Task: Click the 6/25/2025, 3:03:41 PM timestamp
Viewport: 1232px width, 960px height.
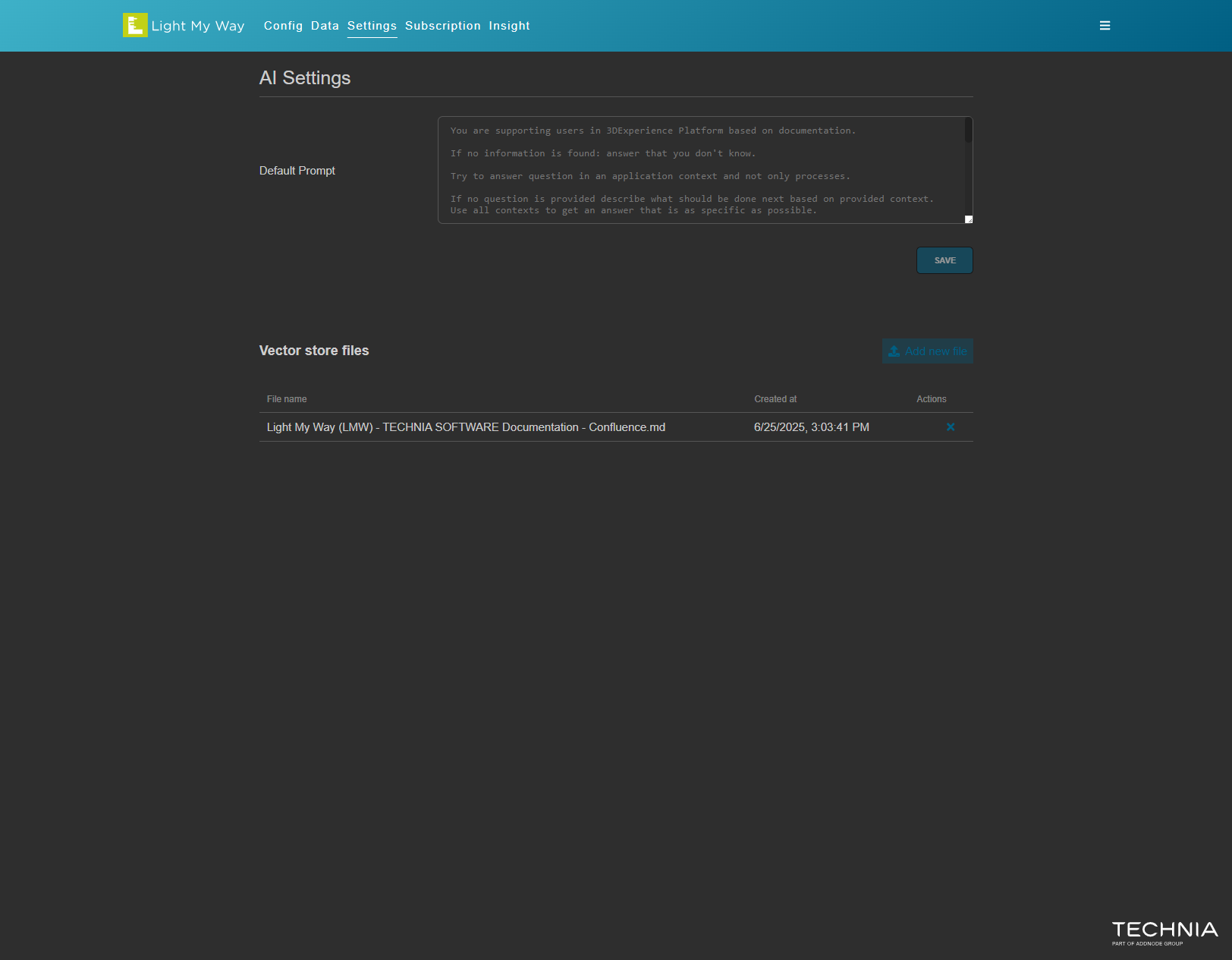Action: coord(812,427)
